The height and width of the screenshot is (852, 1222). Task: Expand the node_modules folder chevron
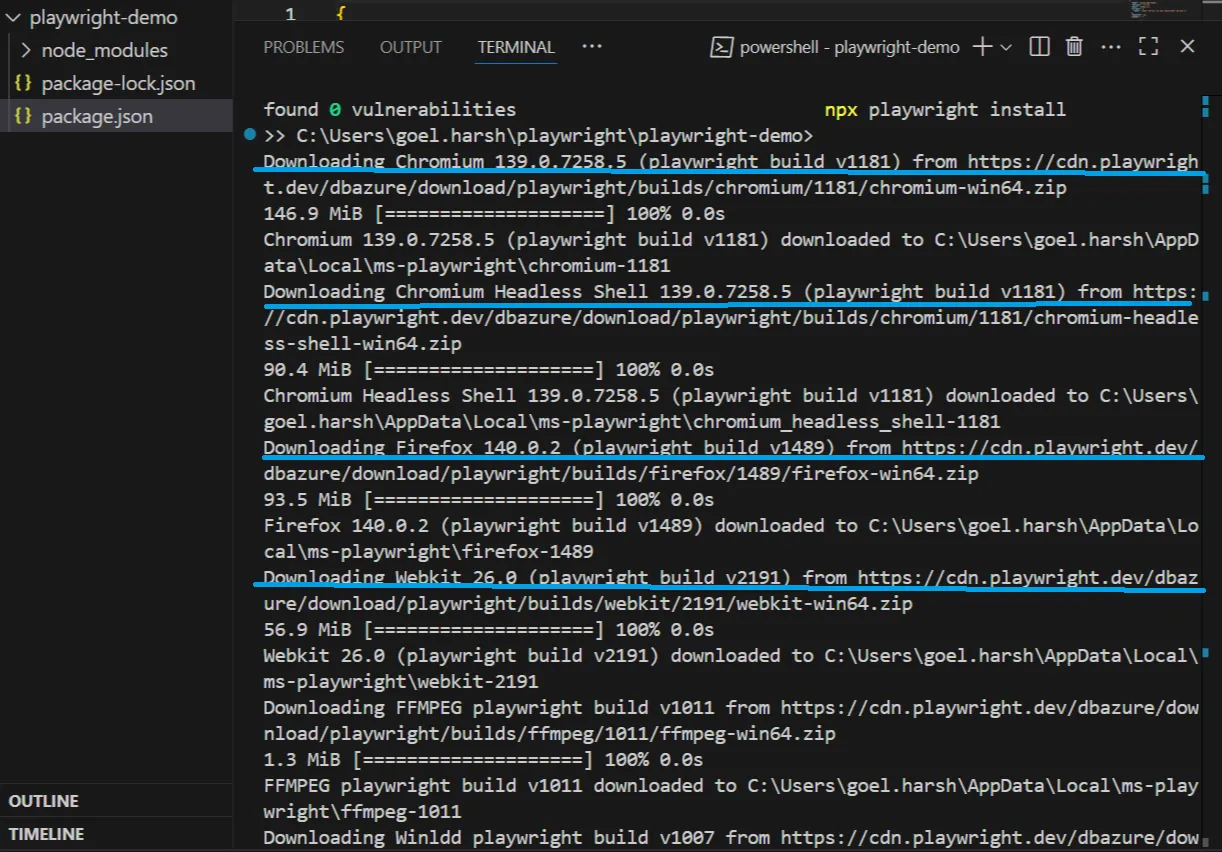26,50
